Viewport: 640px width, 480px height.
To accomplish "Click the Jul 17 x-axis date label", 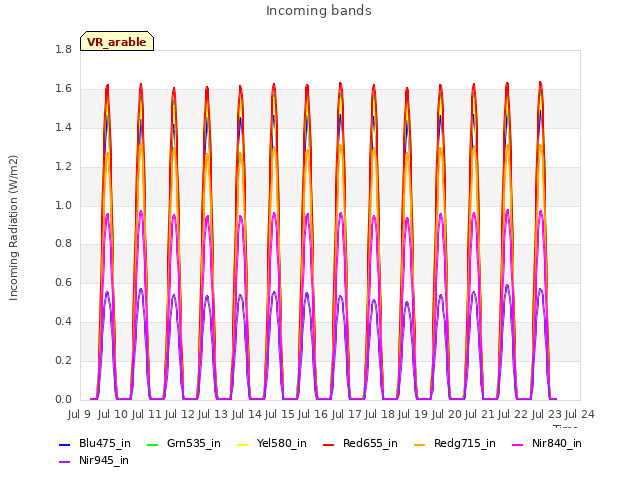I will 347,414.
